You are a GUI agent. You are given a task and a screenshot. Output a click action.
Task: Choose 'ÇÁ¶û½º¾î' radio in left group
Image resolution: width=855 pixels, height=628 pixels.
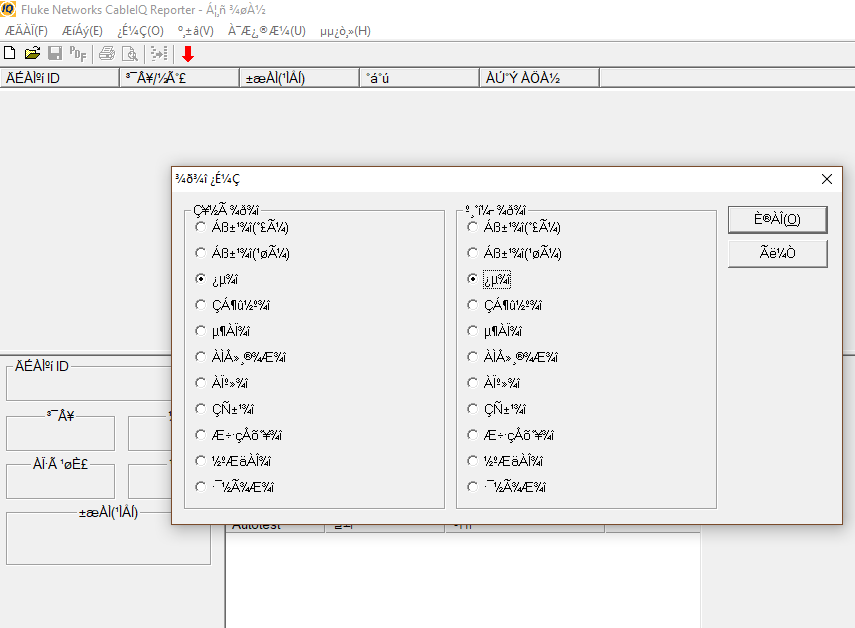(233, 305)
